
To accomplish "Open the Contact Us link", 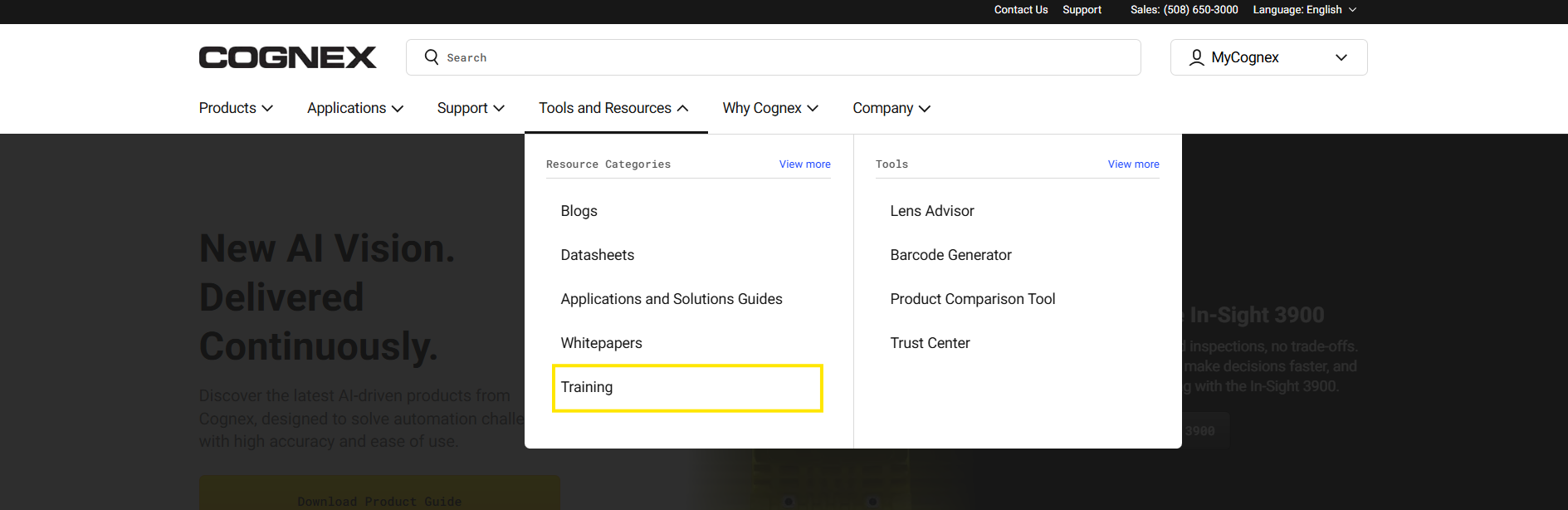I will [1021, 10].
